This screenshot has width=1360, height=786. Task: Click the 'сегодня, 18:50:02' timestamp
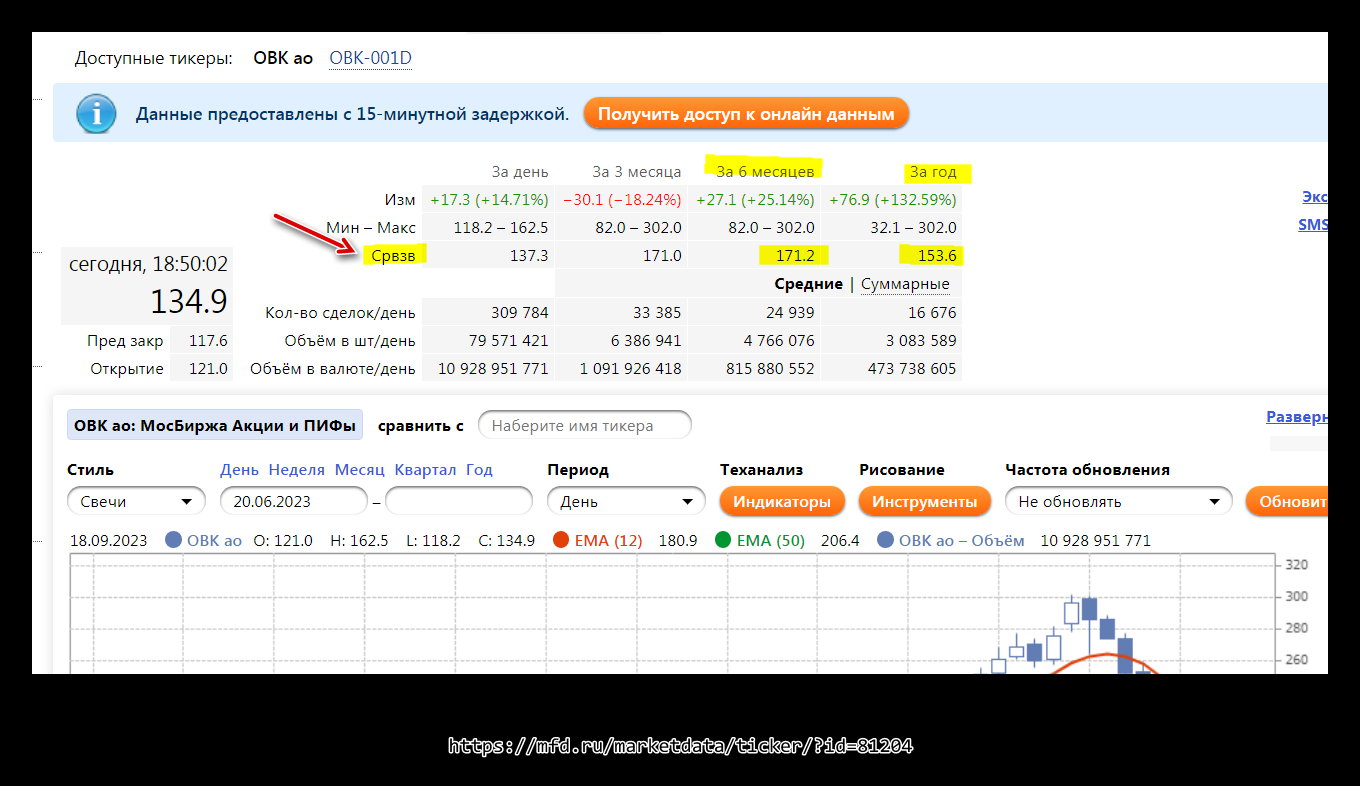click(148, 265)
